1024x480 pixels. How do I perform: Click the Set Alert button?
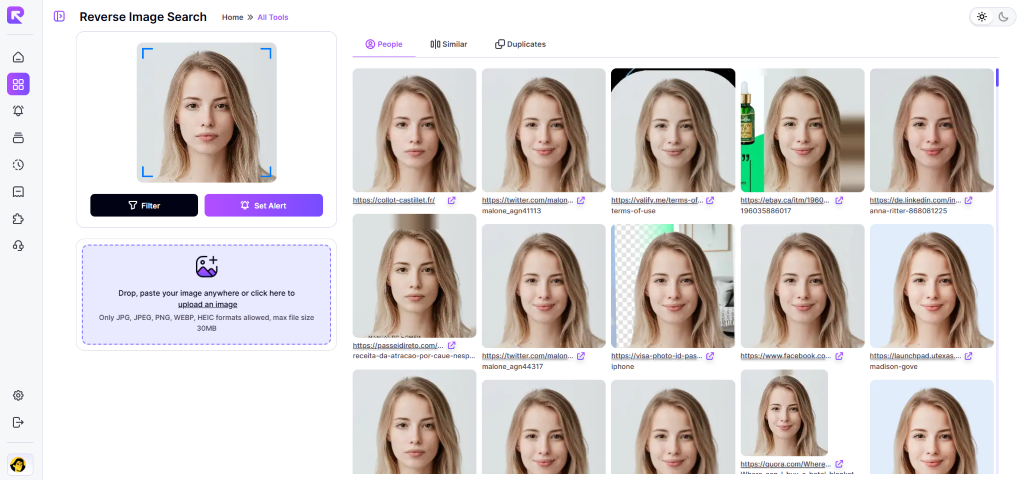263,205
